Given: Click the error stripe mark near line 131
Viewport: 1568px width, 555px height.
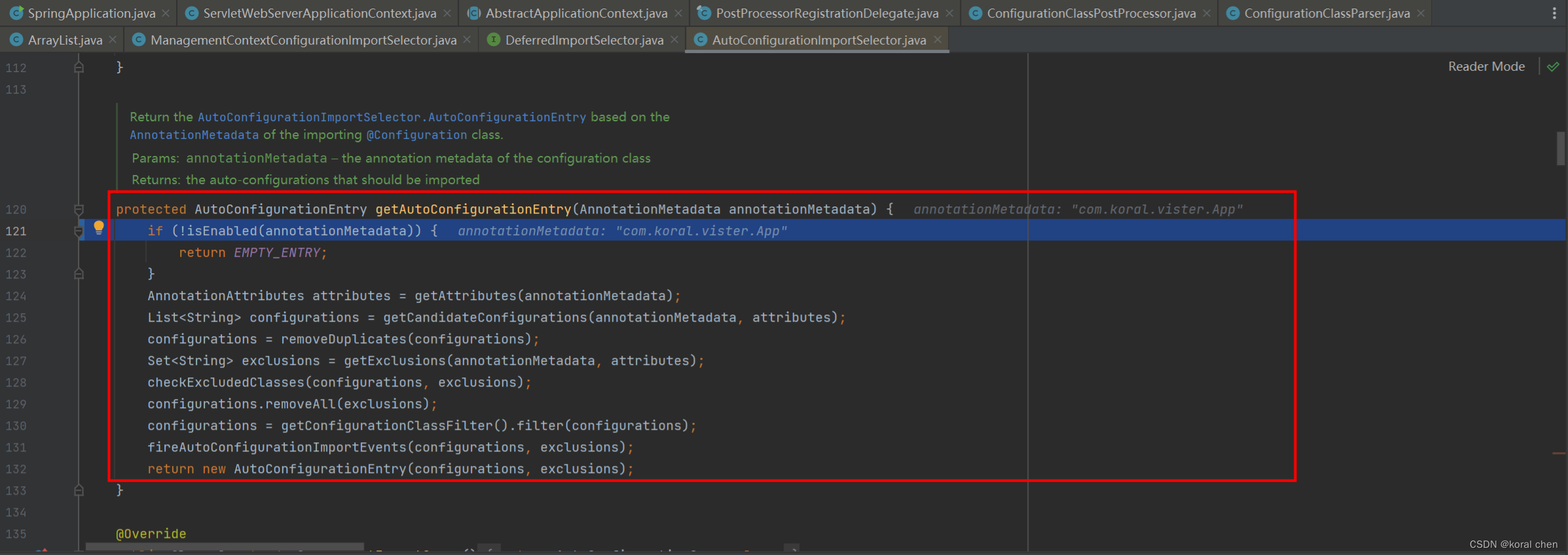Looking at the screenshot, I should 1559,453.
